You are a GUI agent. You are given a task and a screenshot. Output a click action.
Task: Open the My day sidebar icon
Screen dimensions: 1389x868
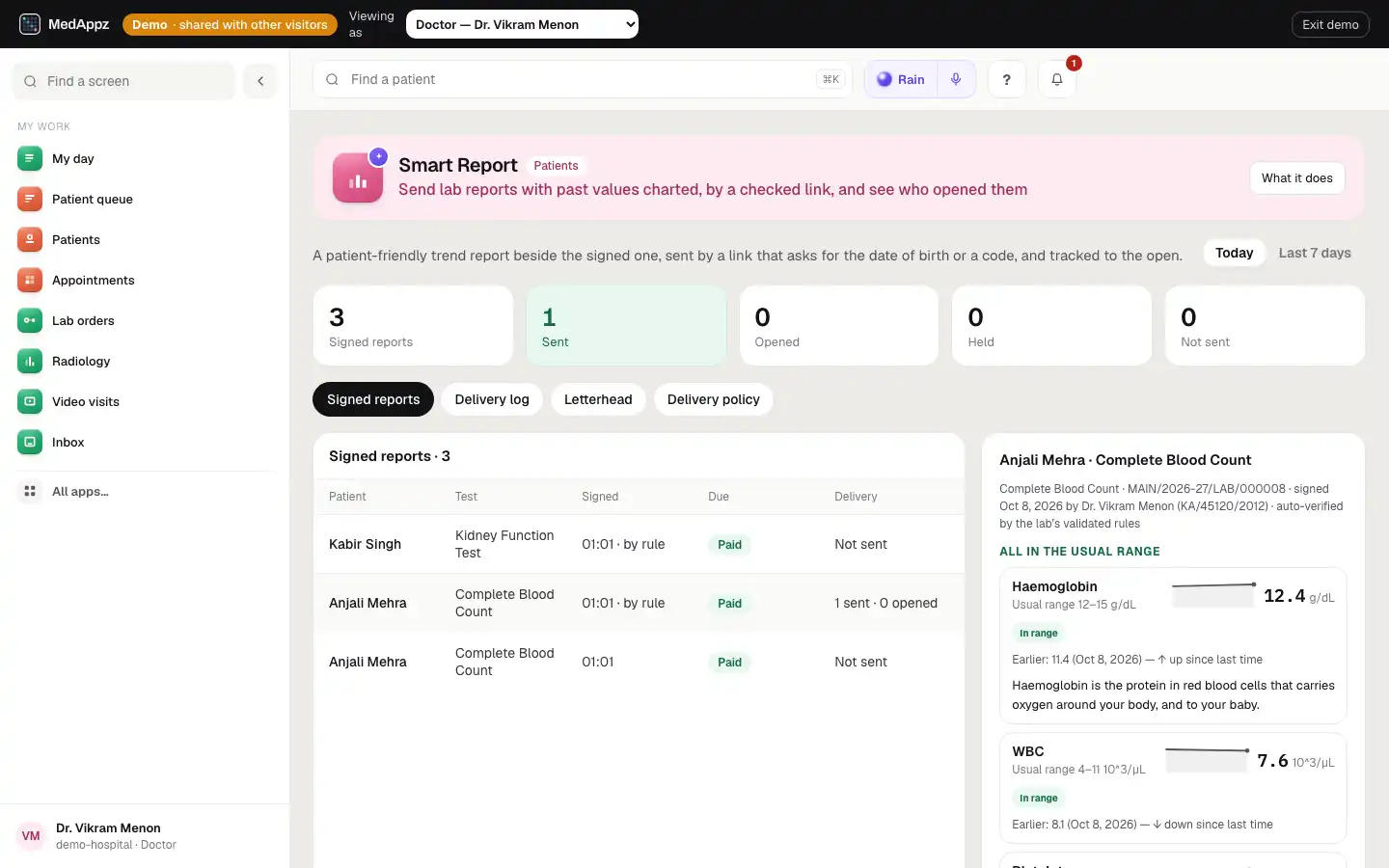click(30, 158)
